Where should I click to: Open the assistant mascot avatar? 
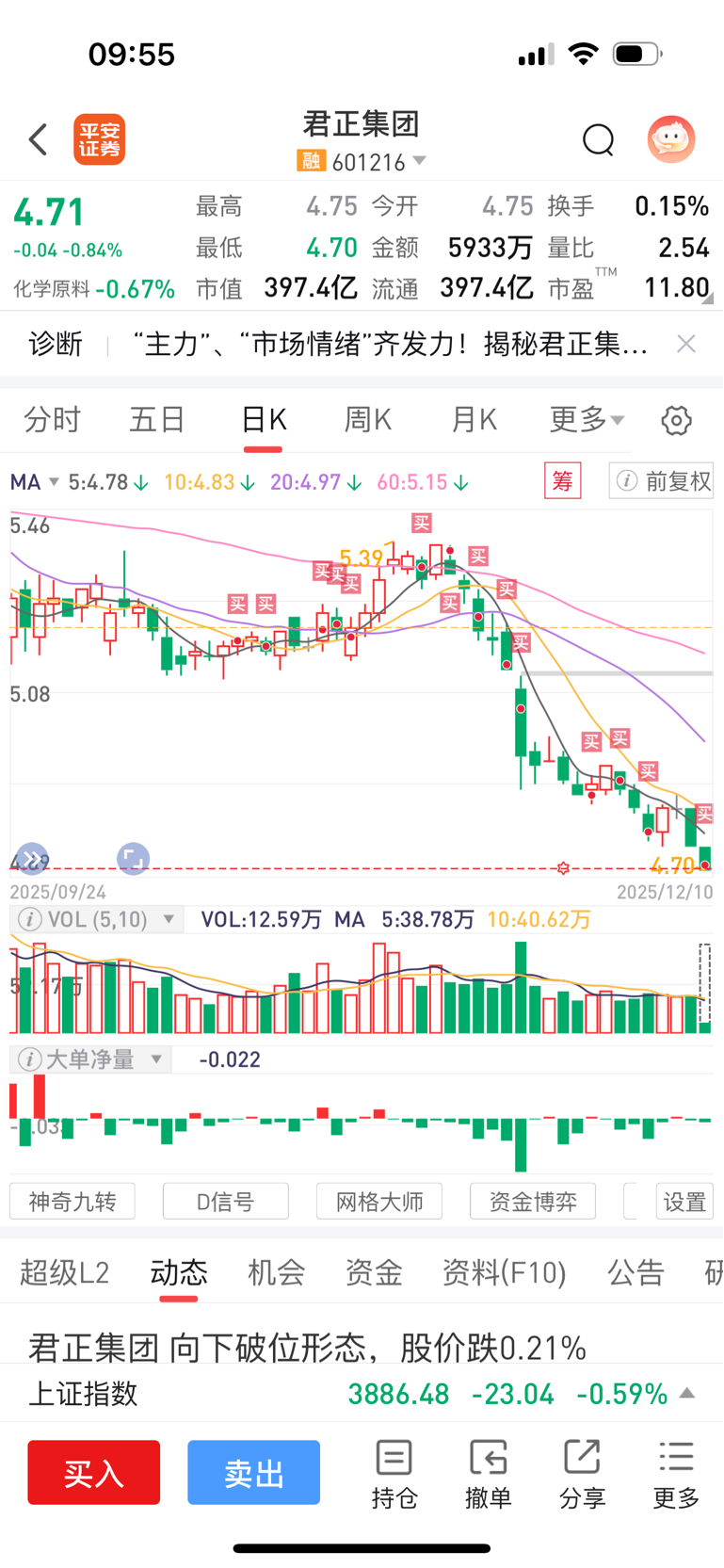coord(671,139)
